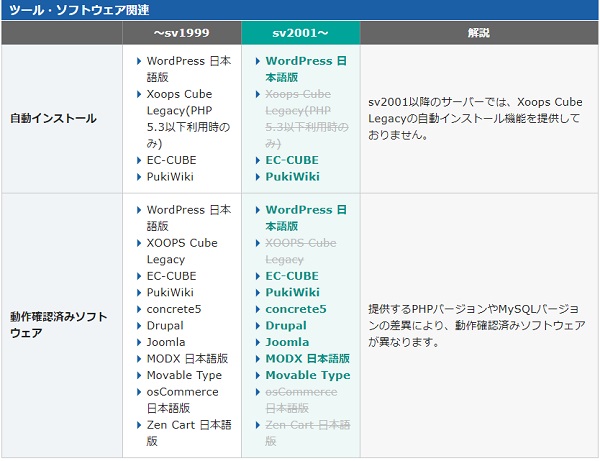Click green WordPress 日本語版 in 動作確認済みソフトウェア row, sv2001~ column
The width and height of the screenshot is (600, 461).
(x=306, y=218)
